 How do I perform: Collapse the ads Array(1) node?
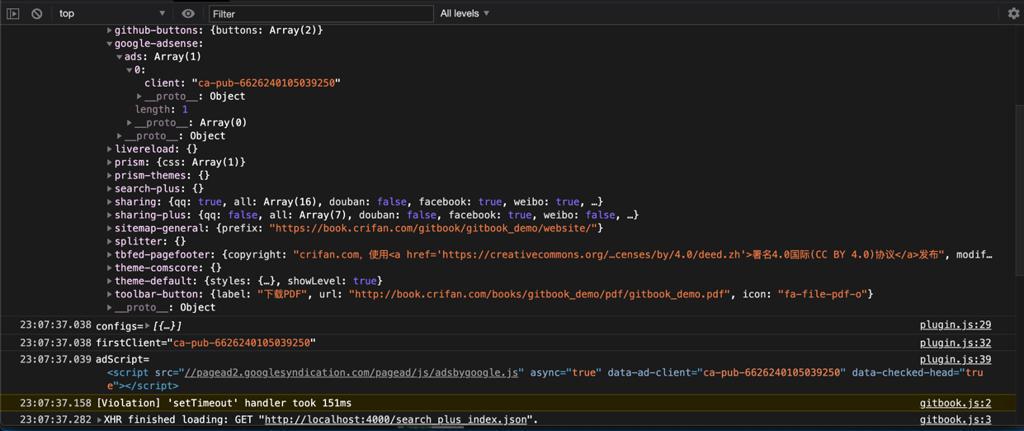click(x=120, y=57)
